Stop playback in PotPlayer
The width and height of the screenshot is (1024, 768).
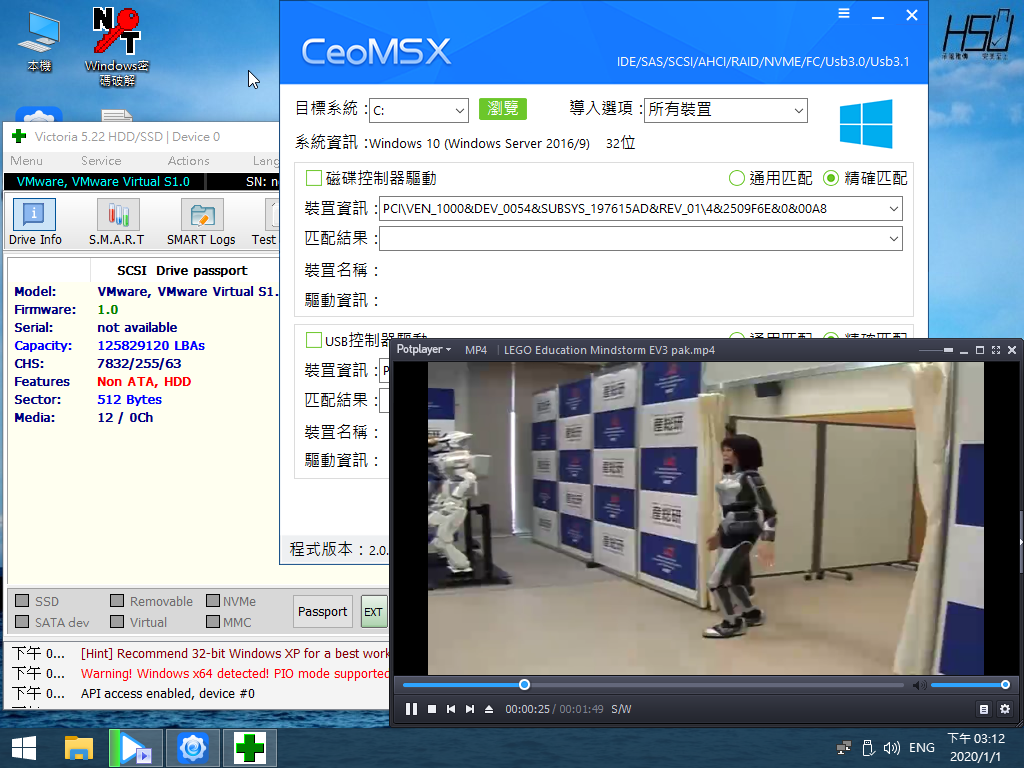click(x=432, y=709)
